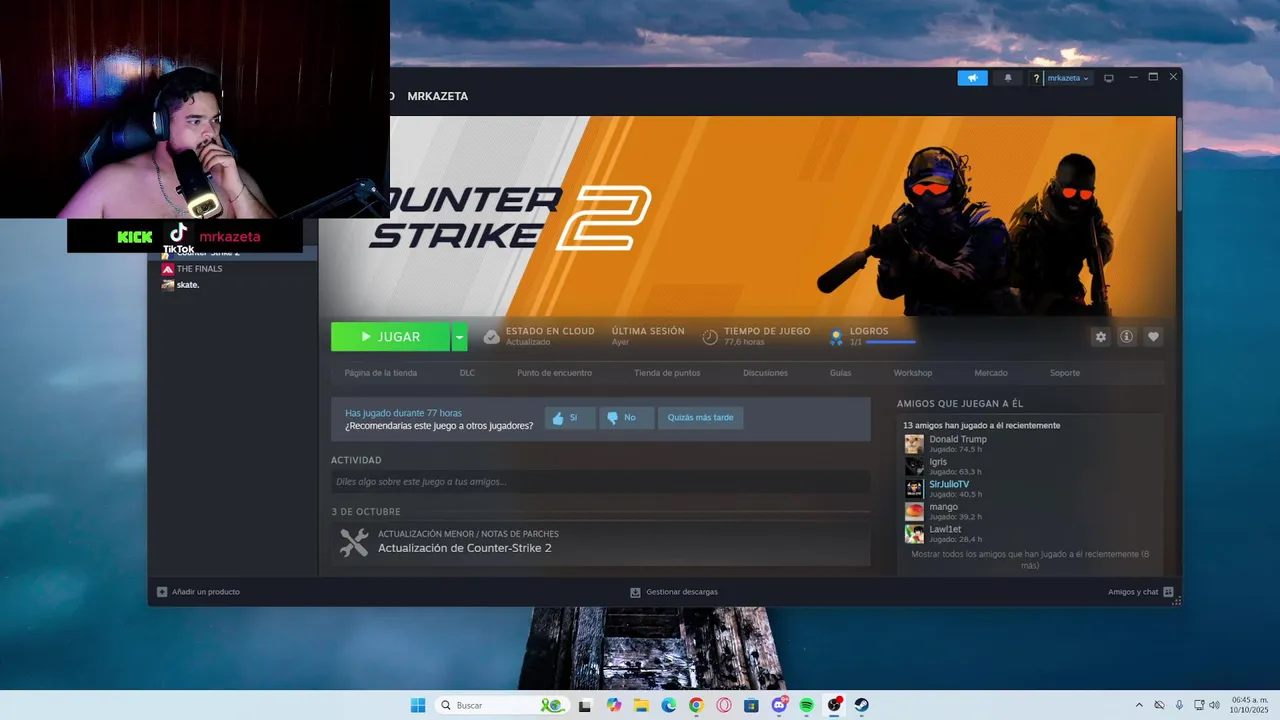Open mango friend entry

(x=943, y=511)
